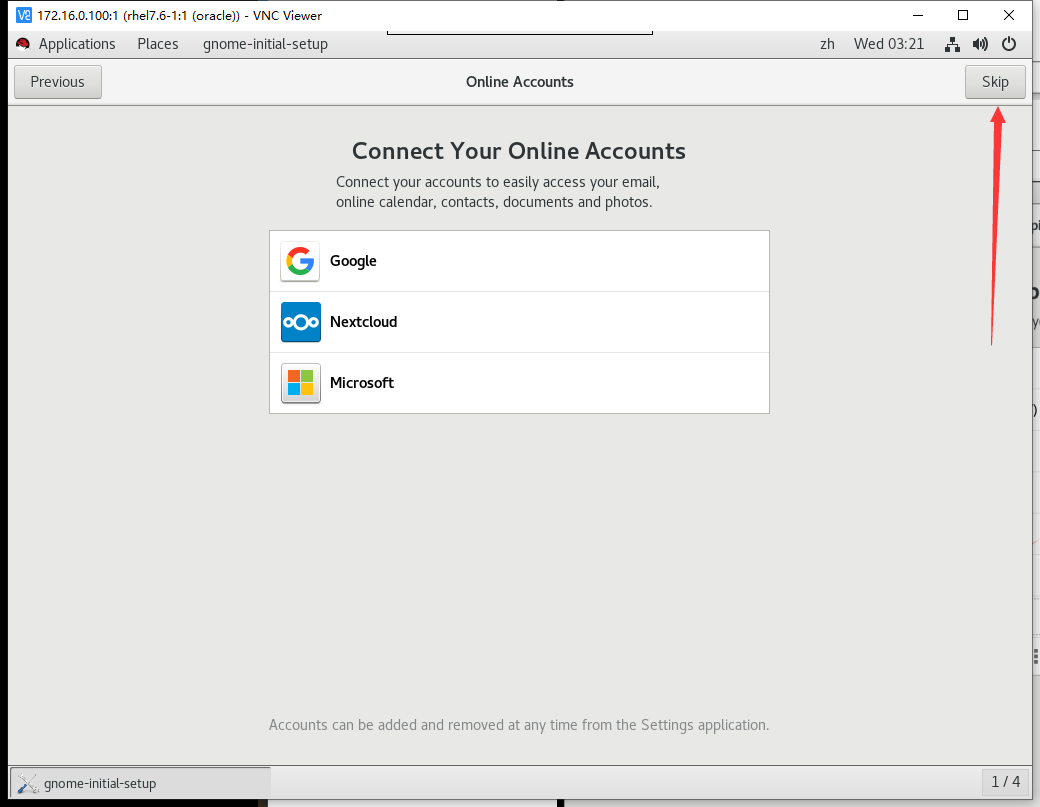Open the zh input language indicator
The height and width of the screenshot is (807, 1040).
point(827,44)
